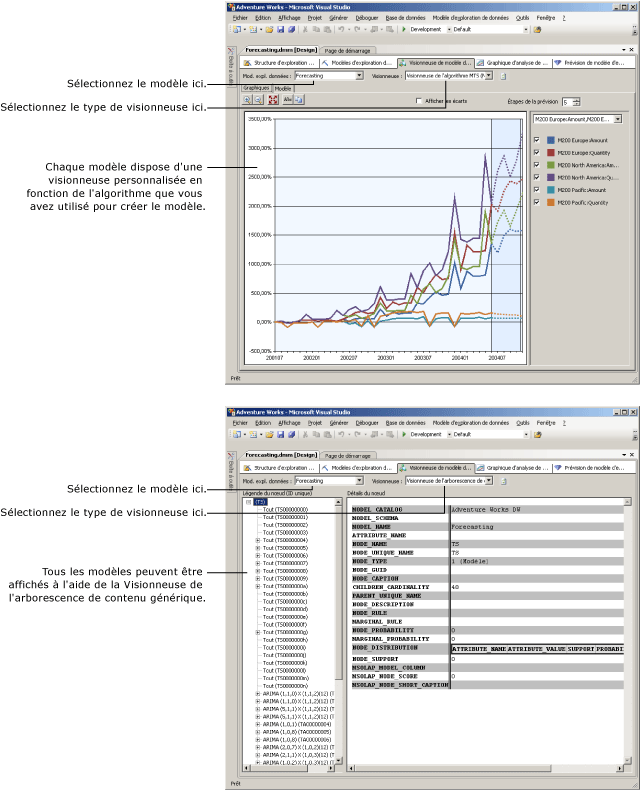Click copy graph icon beside Abs, upper window

298,100
